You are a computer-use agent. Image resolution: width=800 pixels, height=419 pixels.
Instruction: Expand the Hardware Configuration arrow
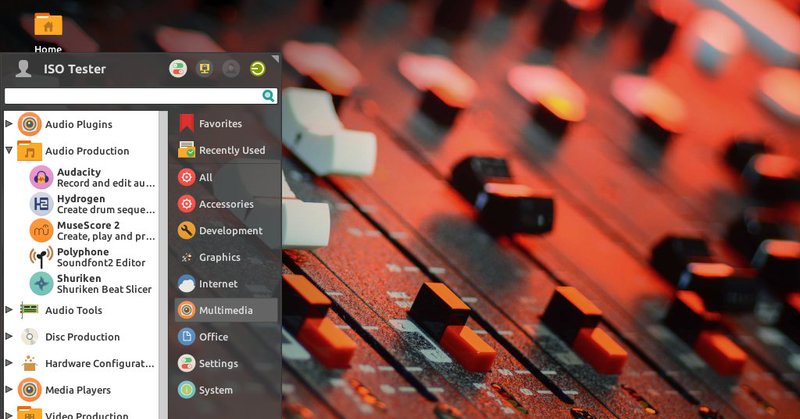[9, 362]
